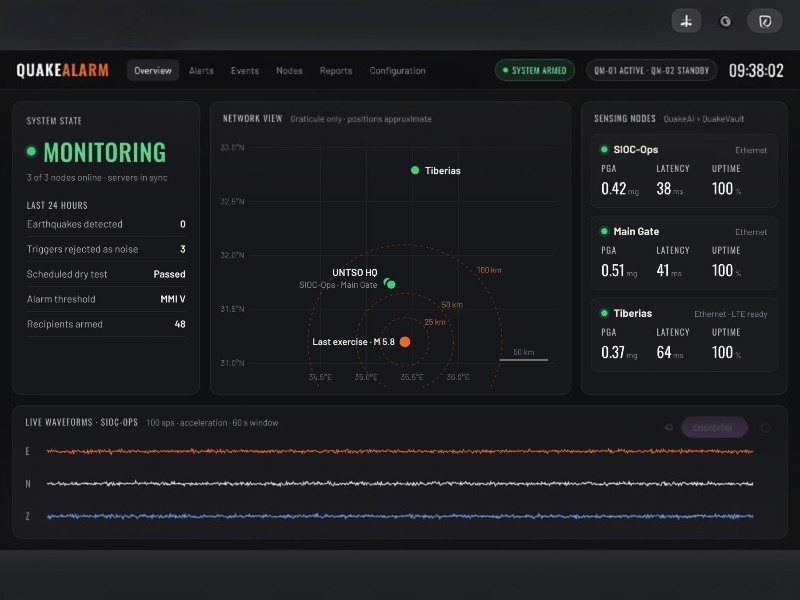Go to the Events tab
This screenshot has height=600, width=800.
tap(244, 70)
